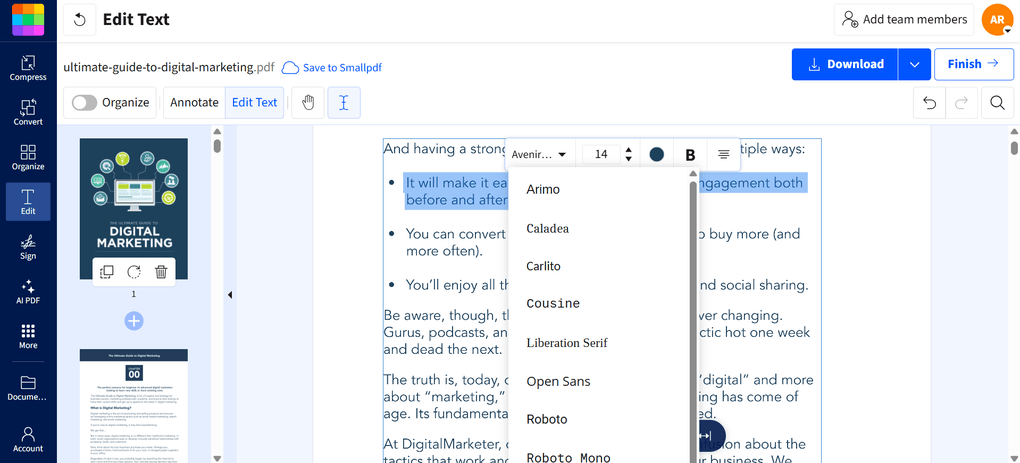Open Documents folder in sidebar
This screenshot has width=1020, height=463.
pyautogui.click(x=28, y=388)
